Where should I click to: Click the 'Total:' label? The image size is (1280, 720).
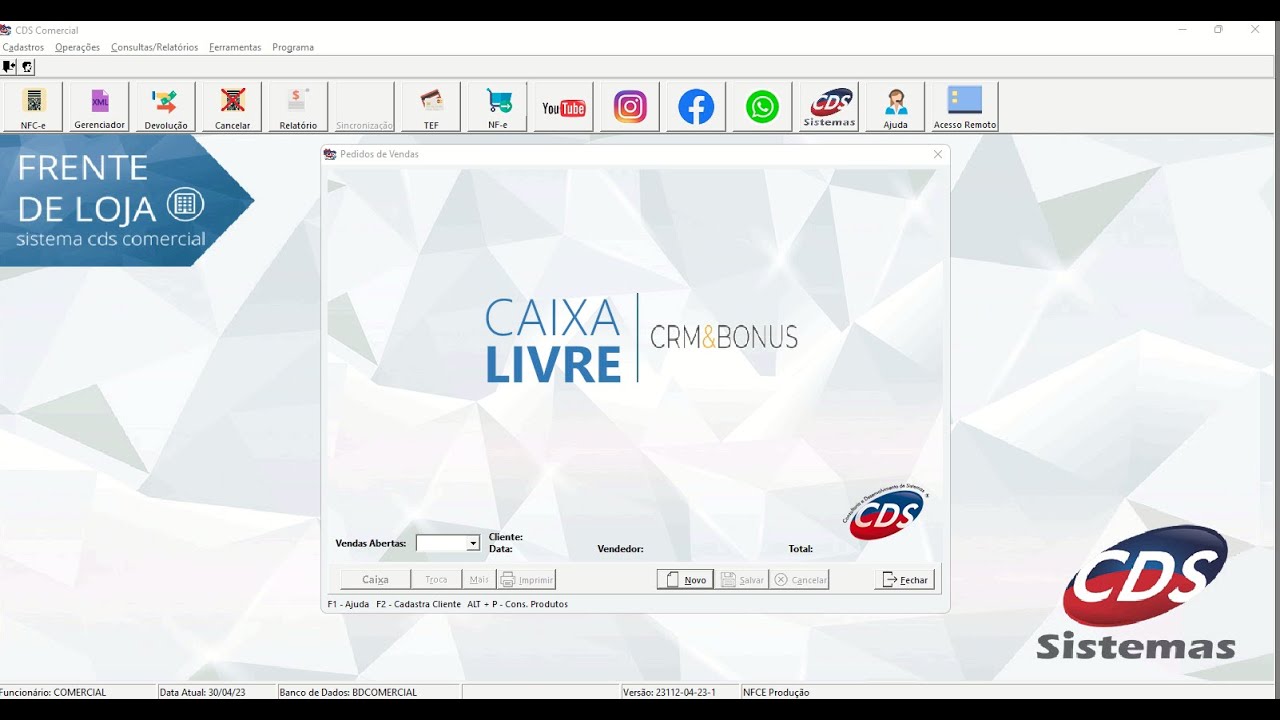click(x=800, y=549)
